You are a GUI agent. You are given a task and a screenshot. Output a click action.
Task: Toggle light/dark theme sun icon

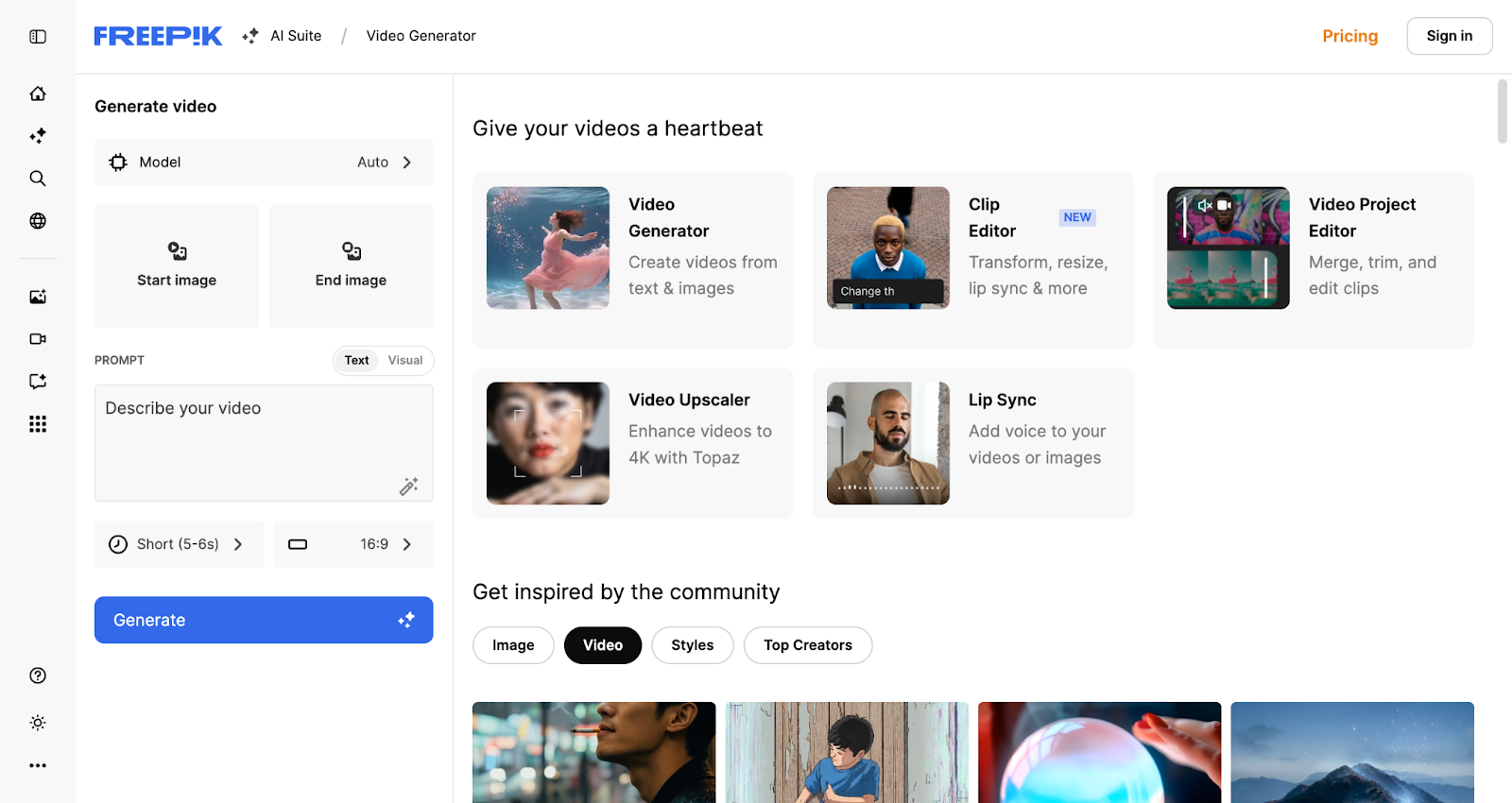tap(38, 723)
